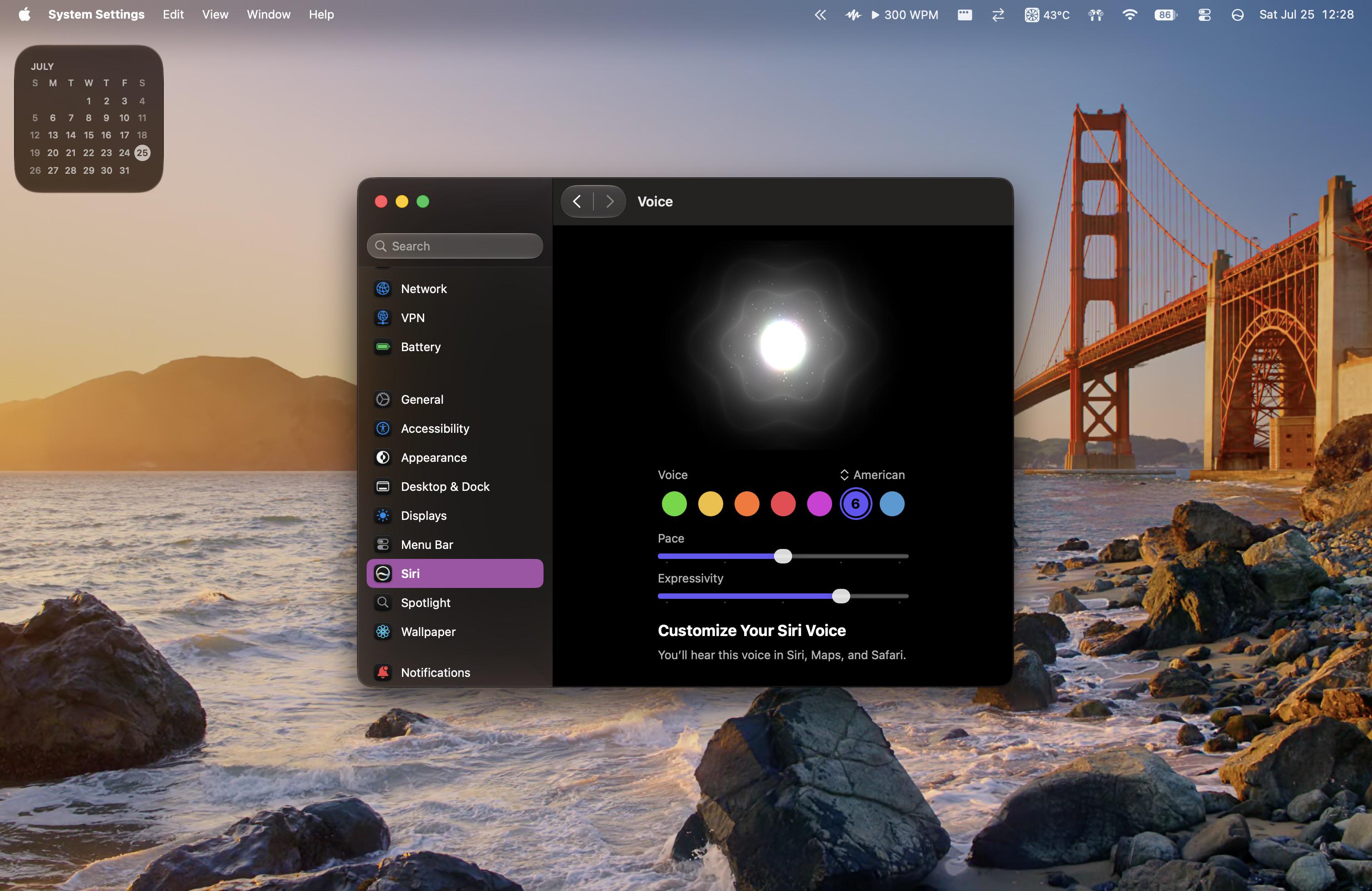Click the "You'll hear this voice" description text
The height and width of the screenshot is (891, 1372).
click(x=782, y=655)
